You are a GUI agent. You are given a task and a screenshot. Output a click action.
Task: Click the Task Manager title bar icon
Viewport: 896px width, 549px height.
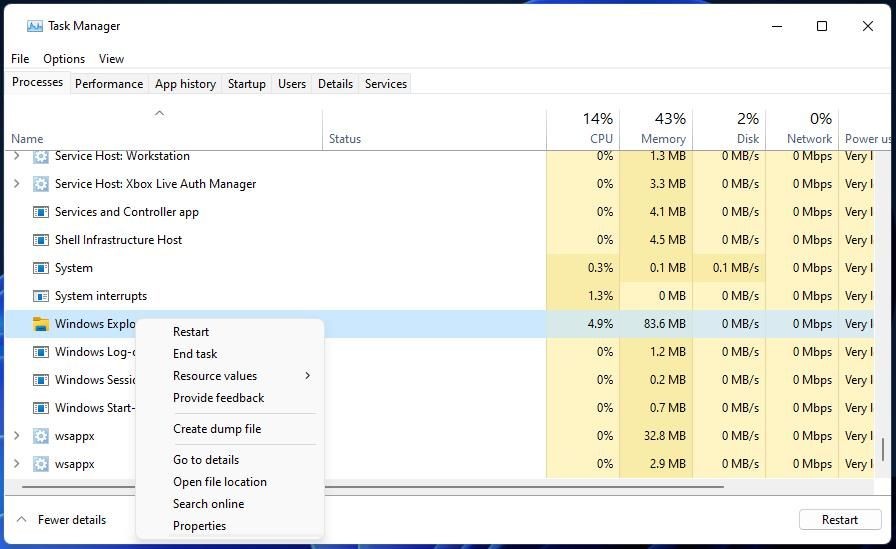click(x=35, y=26)
